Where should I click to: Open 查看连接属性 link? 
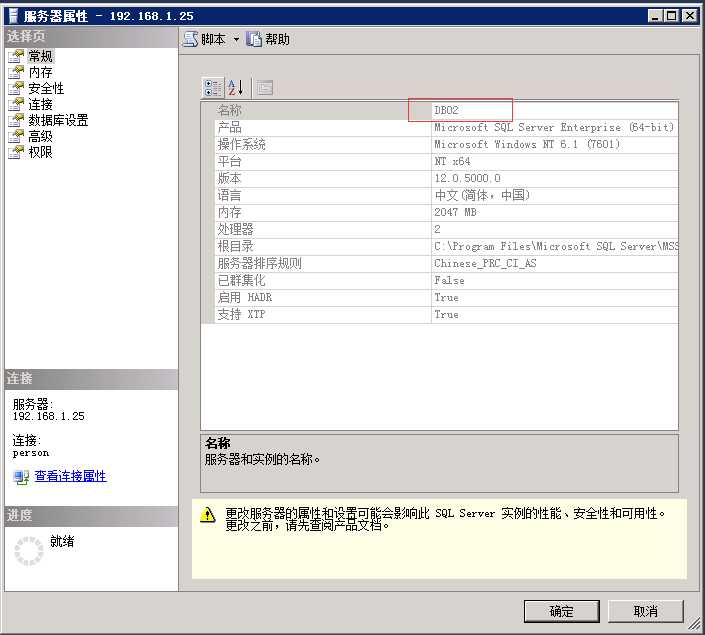pos(71,476)
